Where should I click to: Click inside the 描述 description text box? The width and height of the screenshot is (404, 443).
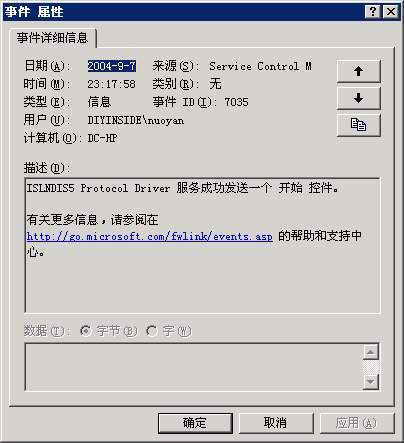click(x=202, y=246)
